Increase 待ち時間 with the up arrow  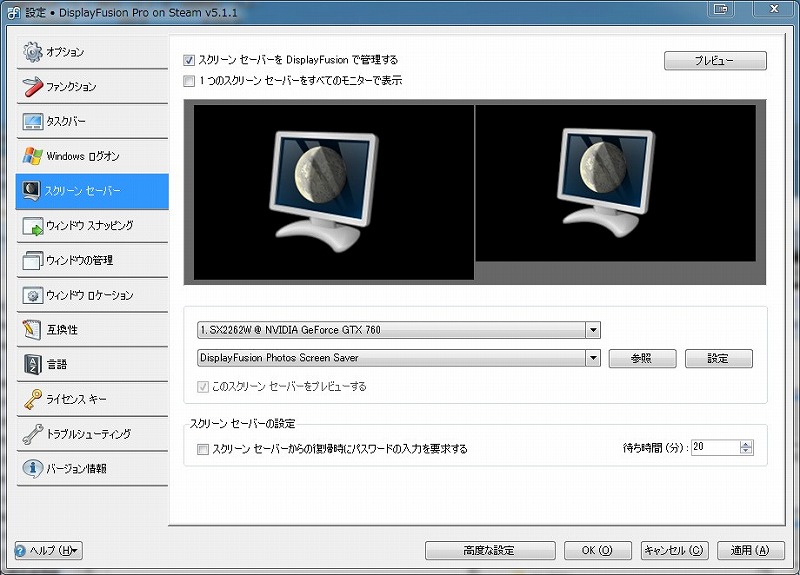(x=746, y=444)
